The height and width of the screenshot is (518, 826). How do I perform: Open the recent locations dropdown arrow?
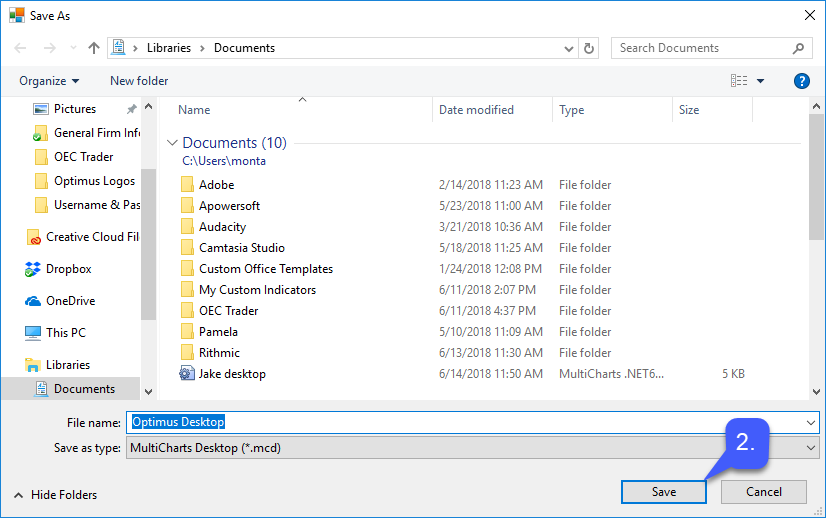coord(73,48)
